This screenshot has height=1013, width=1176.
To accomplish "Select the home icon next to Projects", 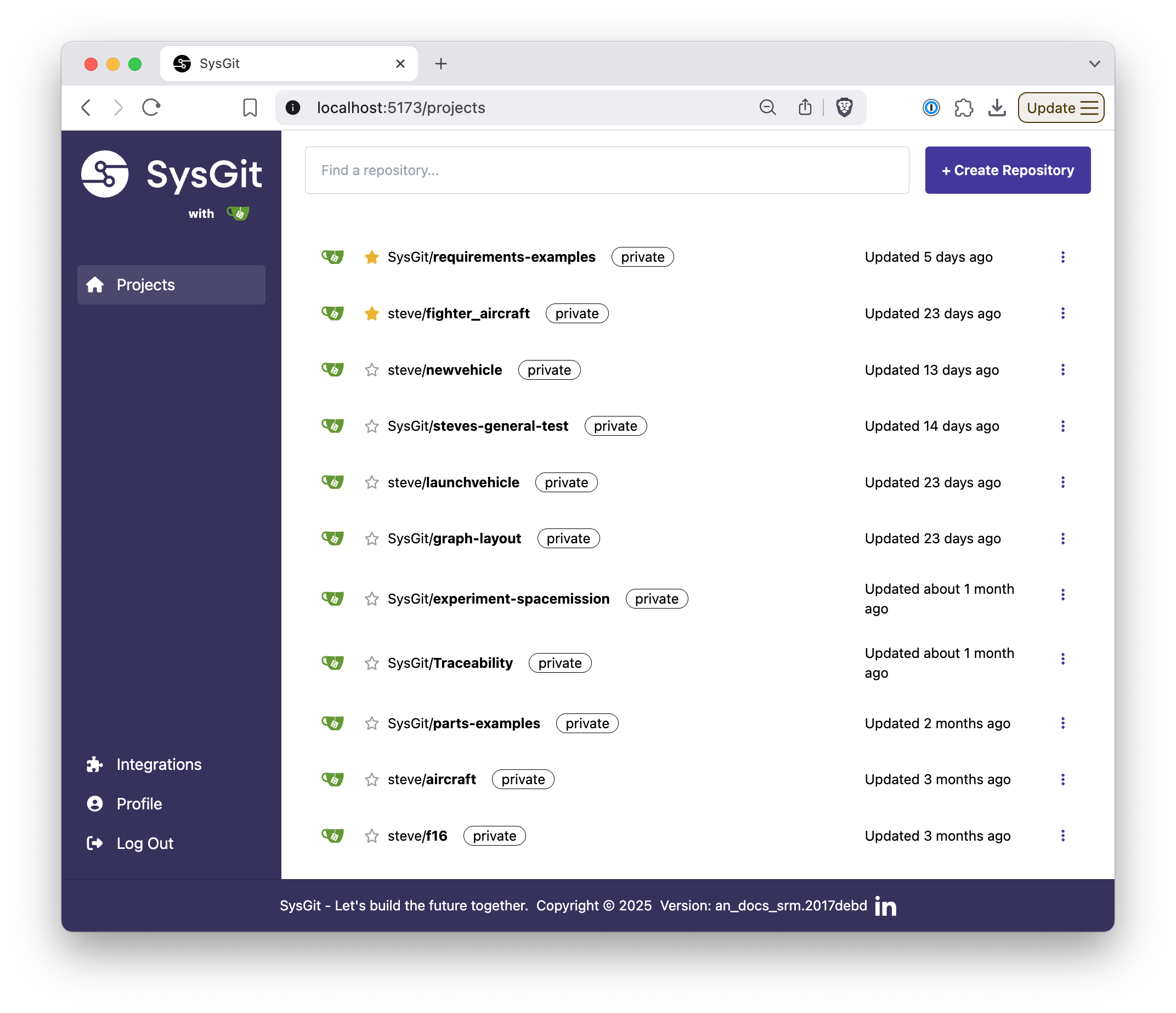I will tap(95, 284).
